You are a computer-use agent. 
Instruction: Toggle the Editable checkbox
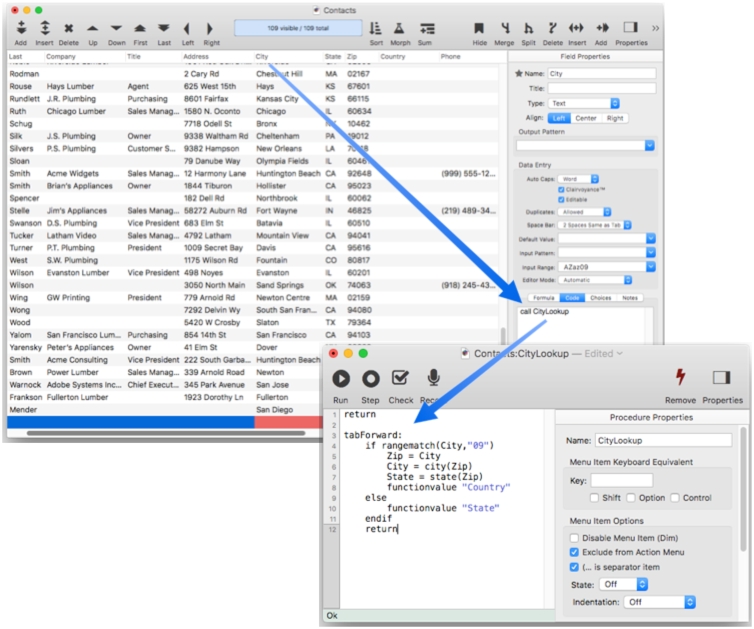(561, 200)
